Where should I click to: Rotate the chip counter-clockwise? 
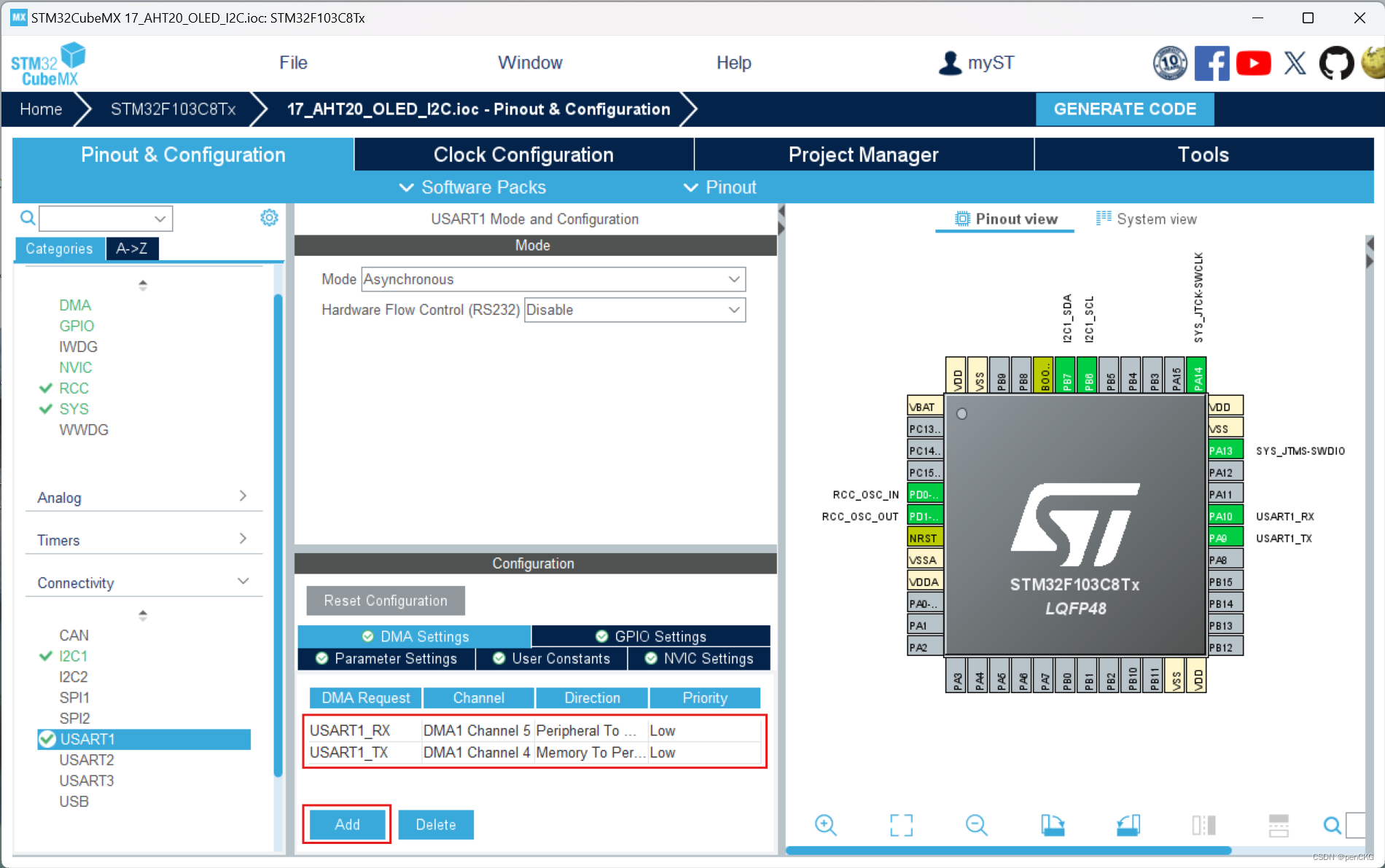1128,825
